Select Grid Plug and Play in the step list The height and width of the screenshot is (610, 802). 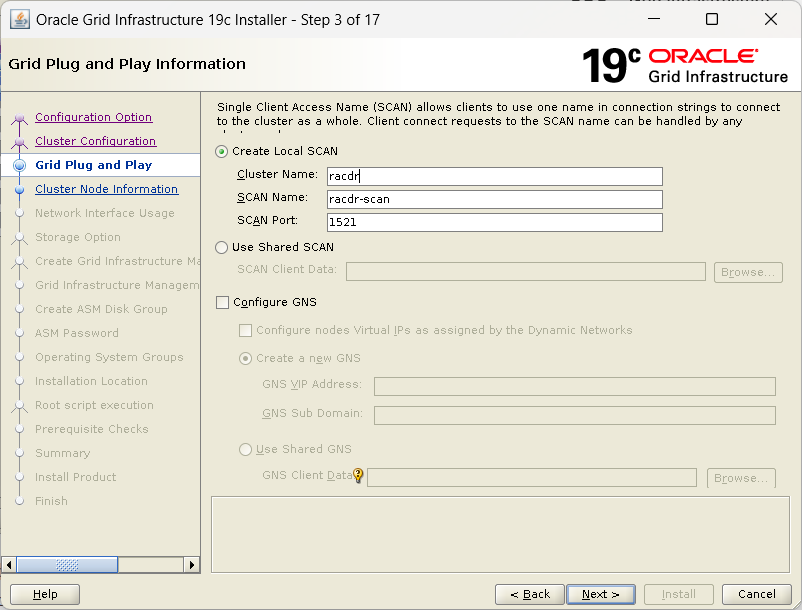(94, 165)
